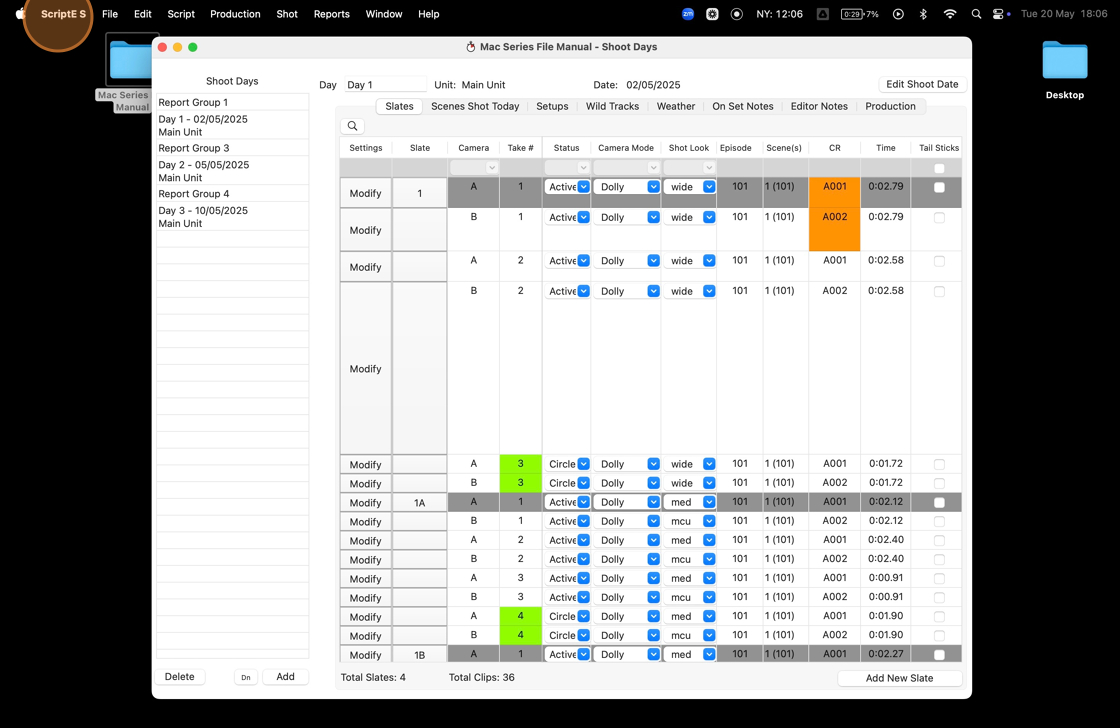Click the play circle icon in menu bar
Image resolution: width=1120 pixels, height=728 pixels.
(x=898, y=14)
